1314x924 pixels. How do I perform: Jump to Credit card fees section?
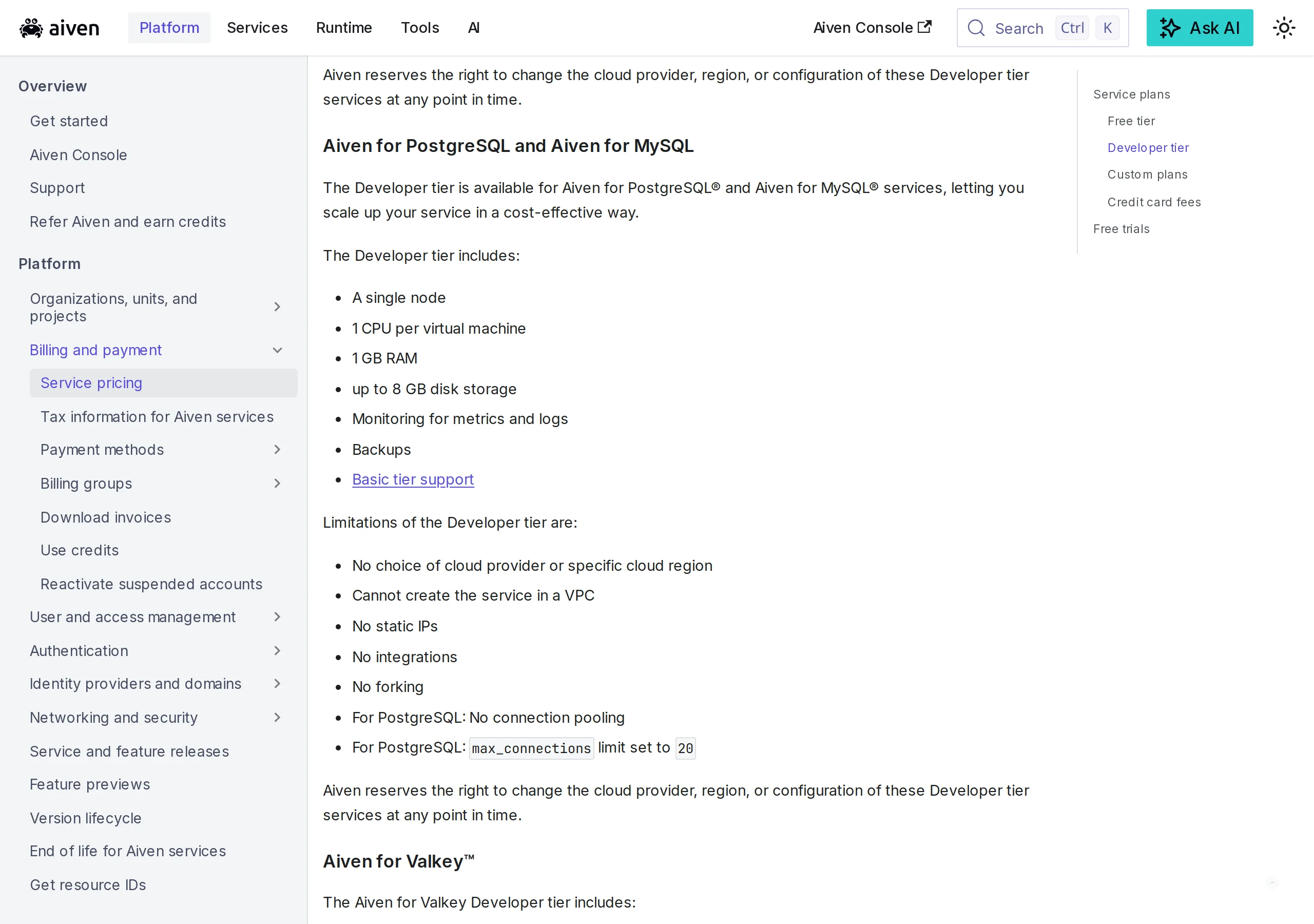pyautogui.click(x=1154, y=202)
